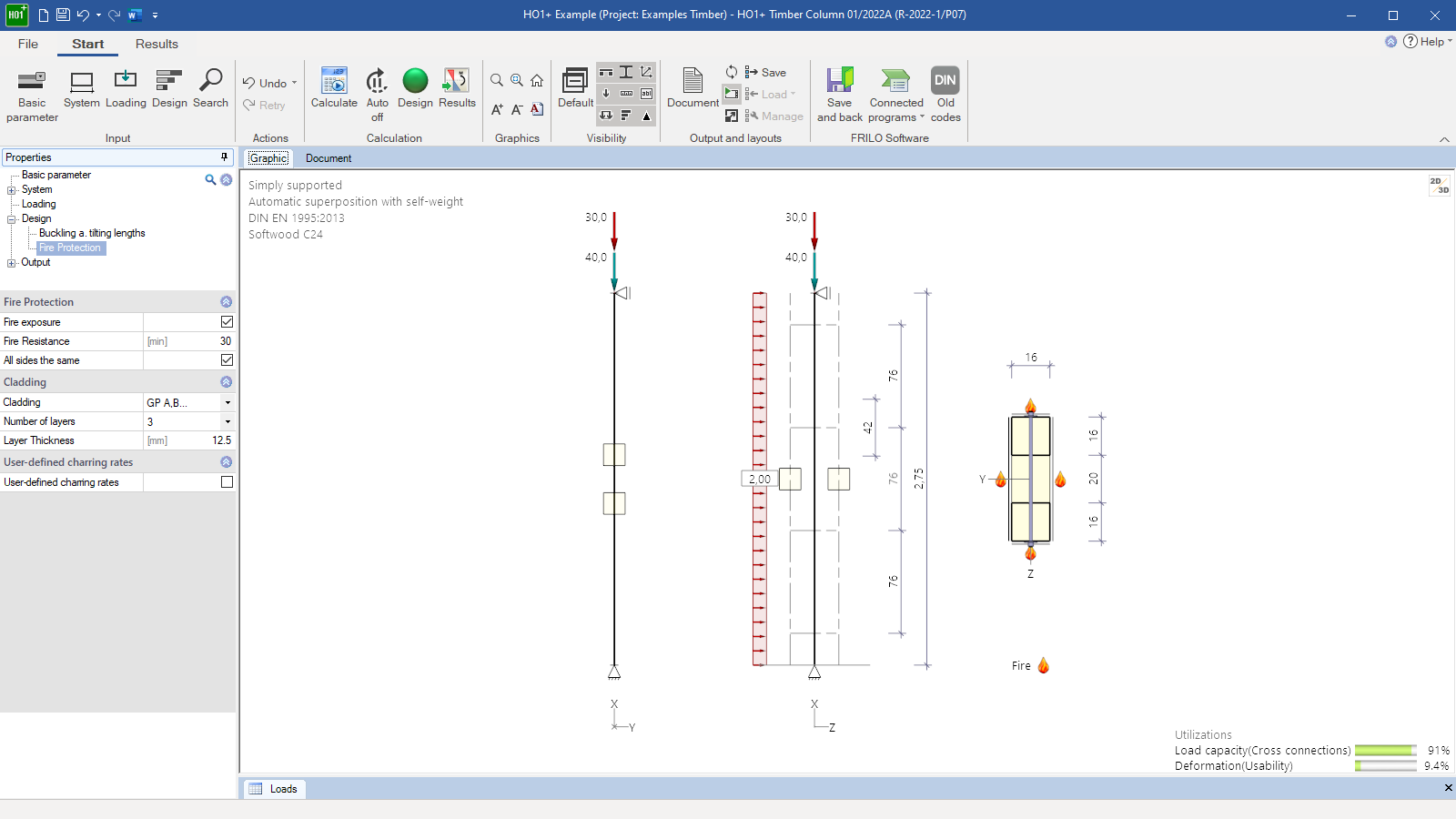The image size is (1456, 819).
Task: Click the green play output icon
Action: click(x=732, y=94)
